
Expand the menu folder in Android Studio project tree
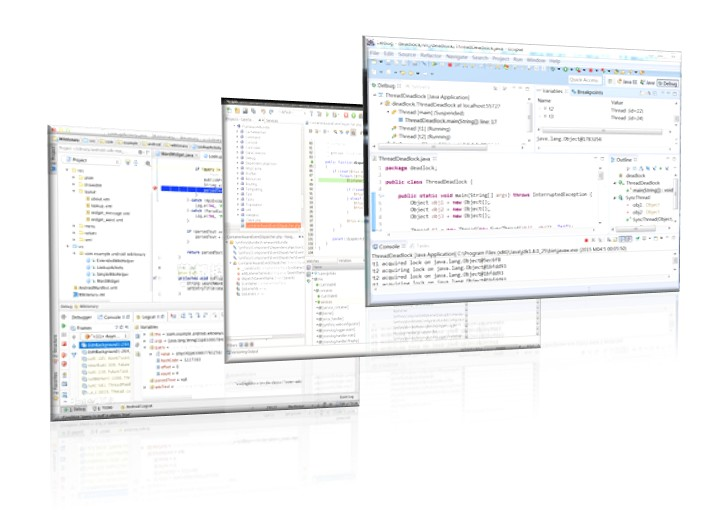tap(74, 226)
